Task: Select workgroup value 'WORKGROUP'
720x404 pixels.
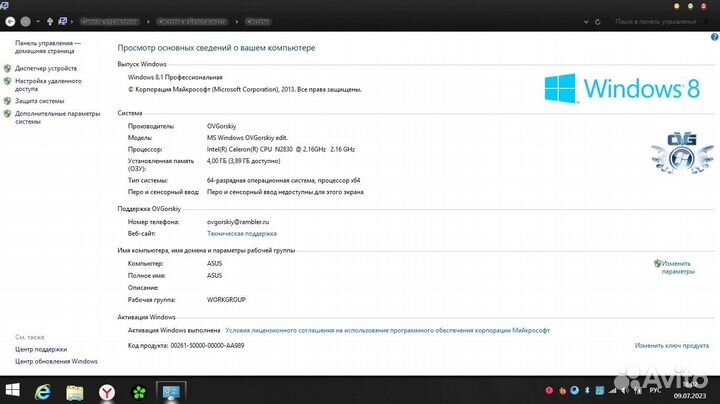Action: (226, 300)
